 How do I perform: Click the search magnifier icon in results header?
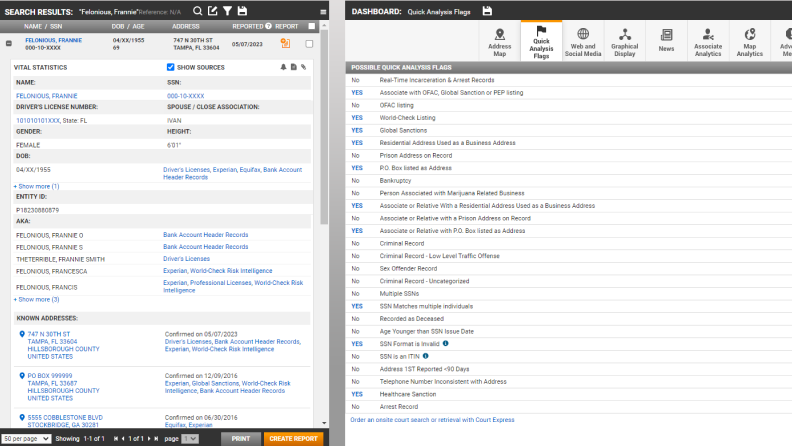198,10
